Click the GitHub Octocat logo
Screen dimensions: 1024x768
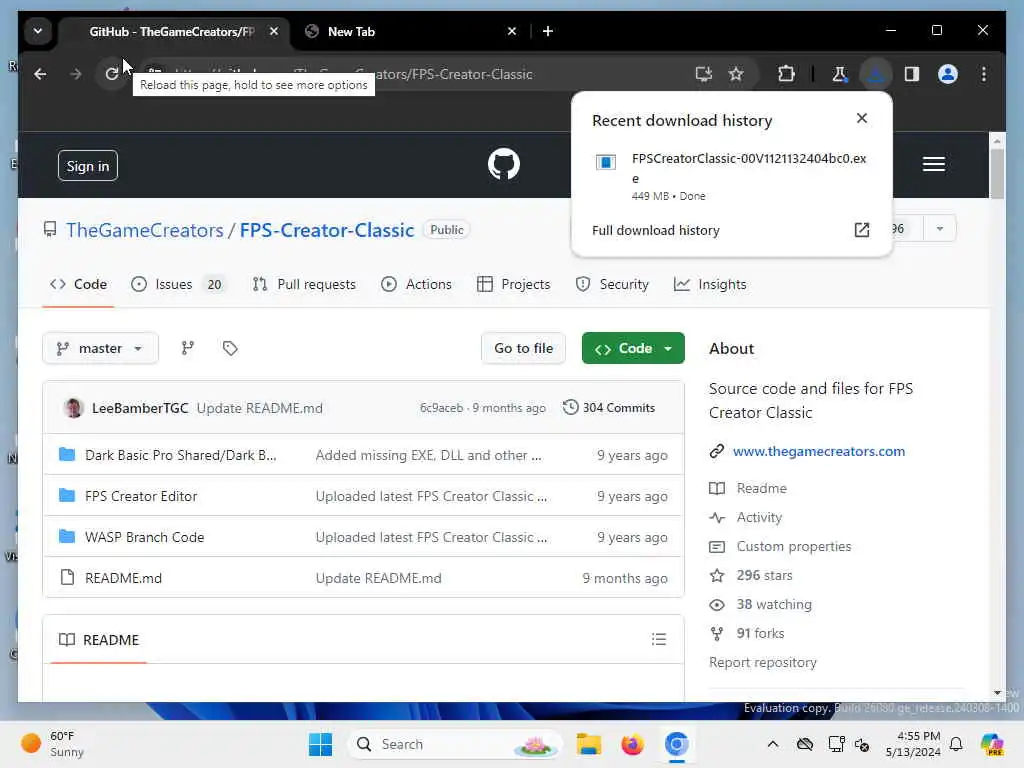click(504, 164)
